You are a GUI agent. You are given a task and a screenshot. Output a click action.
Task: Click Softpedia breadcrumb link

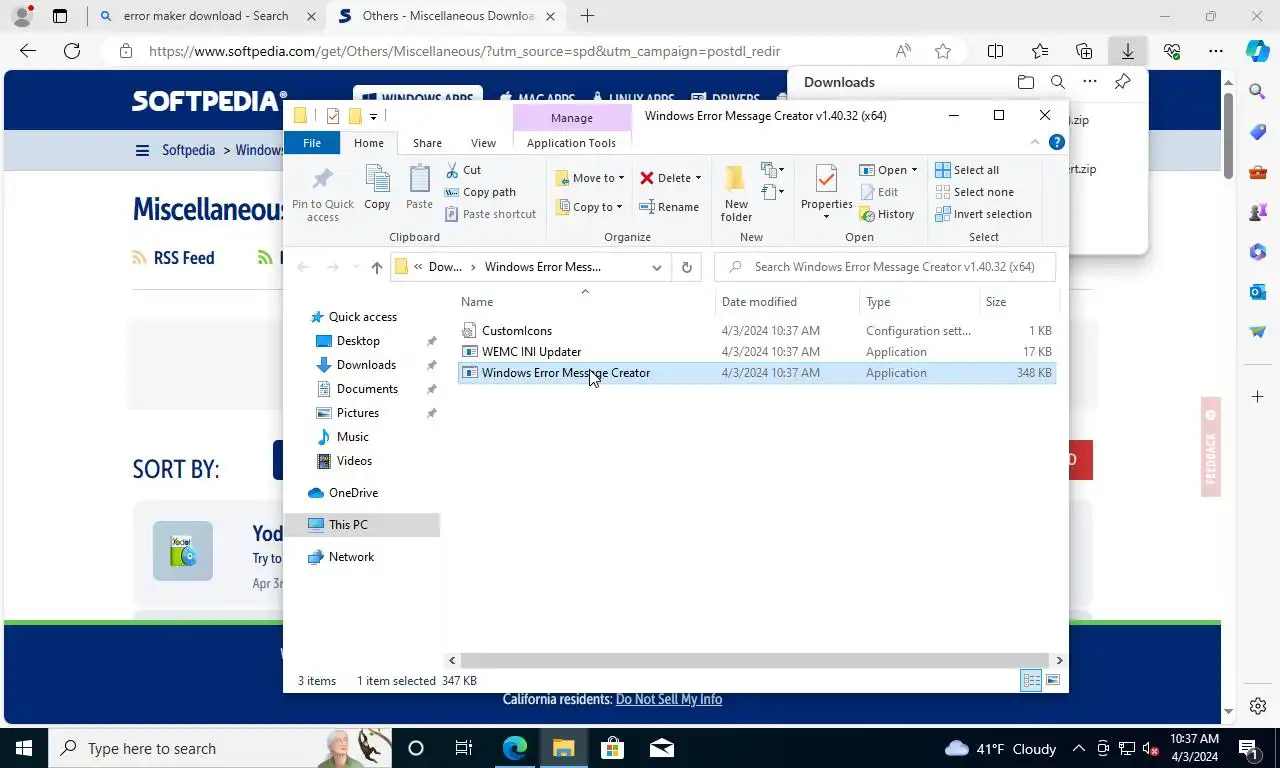[x=189, y=150]
